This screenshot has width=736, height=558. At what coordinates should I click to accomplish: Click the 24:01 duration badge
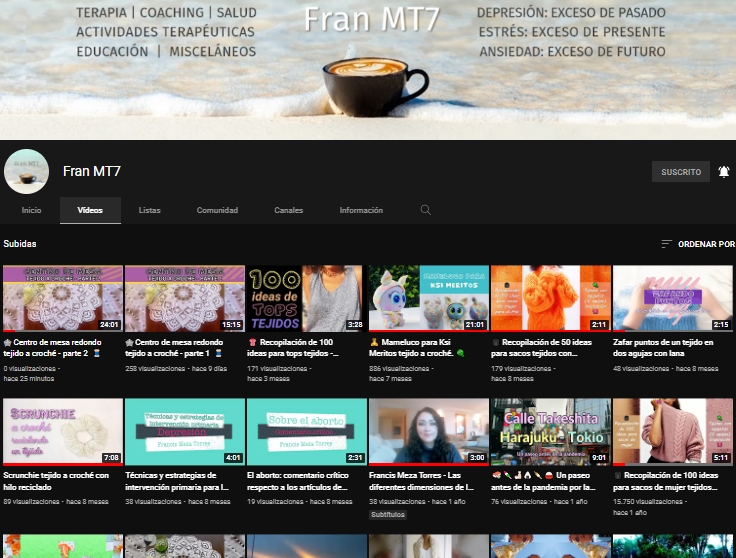coord(109,324)
